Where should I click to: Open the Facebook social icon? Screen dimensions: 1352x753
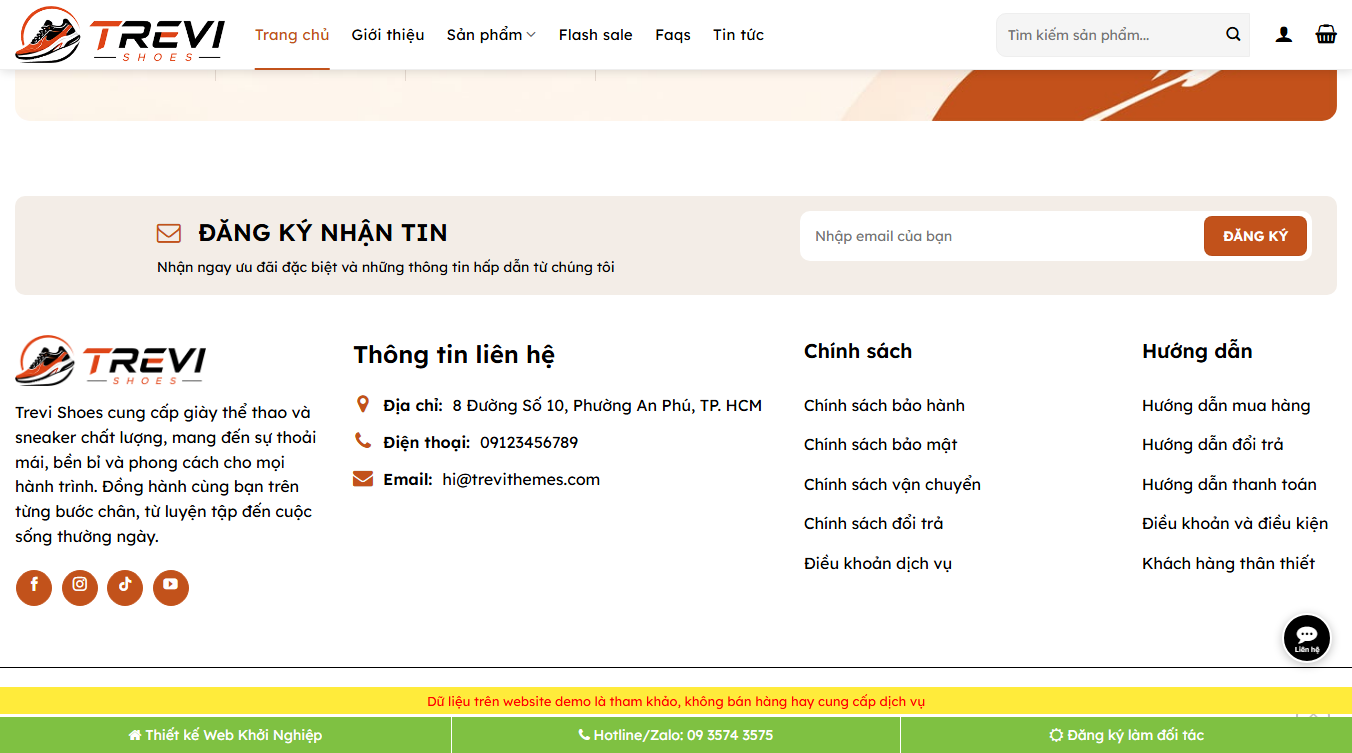click(34, 588)
